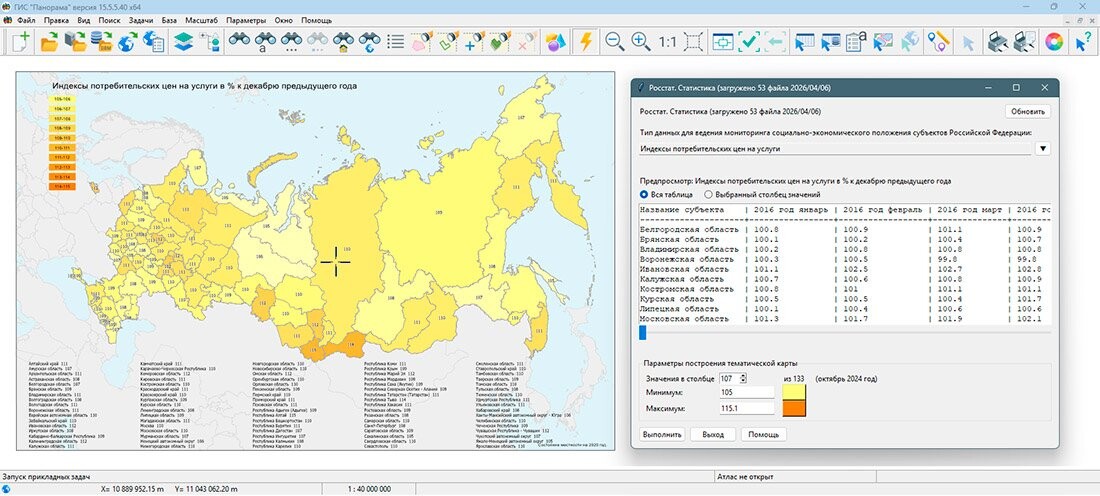Click the new document icon with green plus

(21, 42)
